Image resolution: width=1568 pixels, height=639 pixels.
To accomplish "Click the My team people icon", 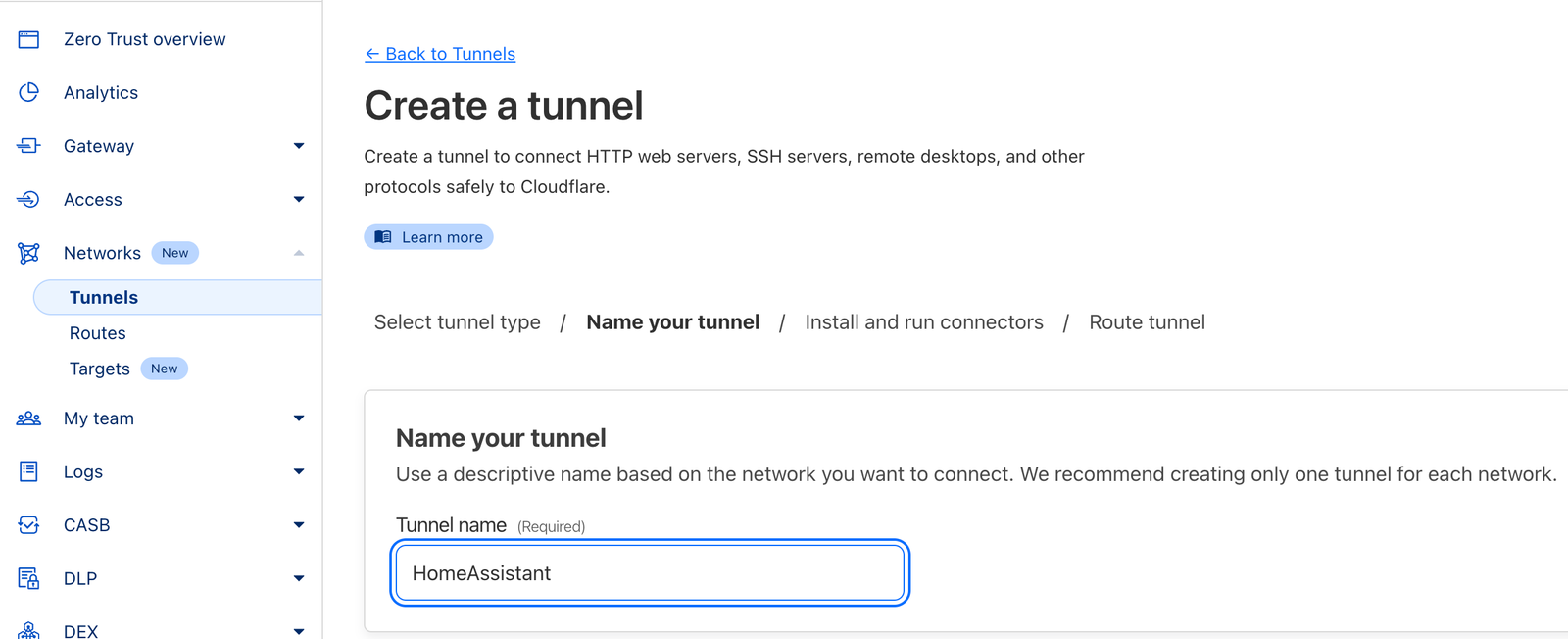I will [28, 418].
